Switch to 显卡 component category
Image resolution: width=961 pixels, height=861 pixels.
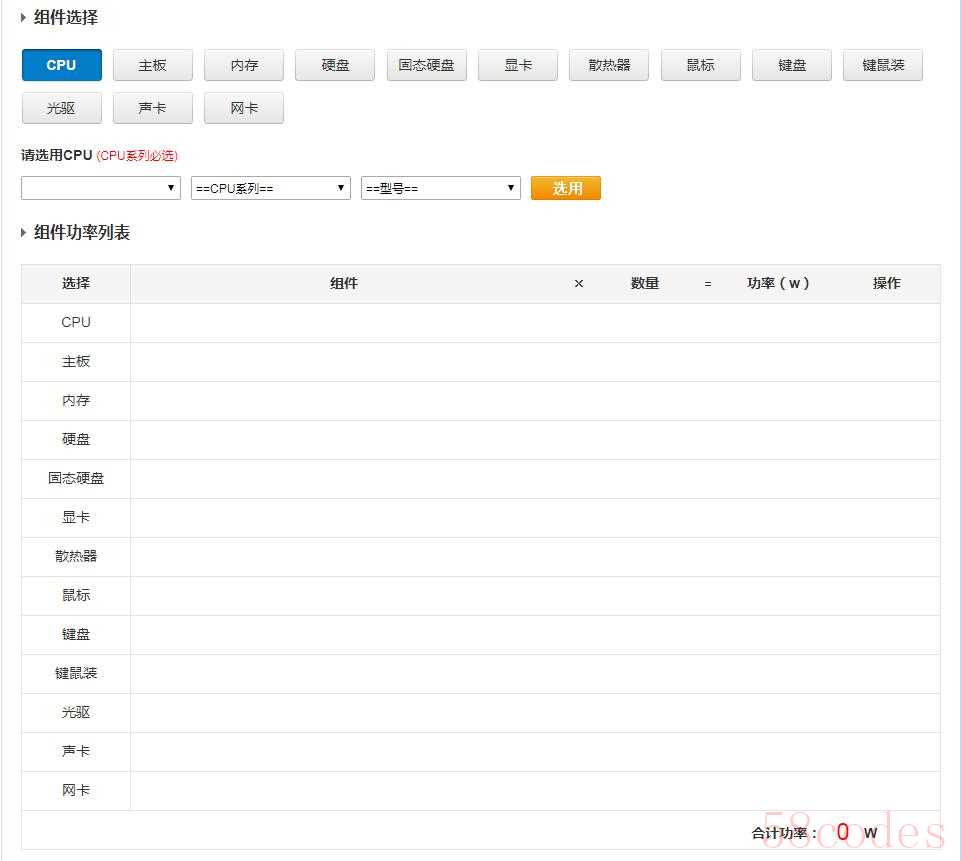point(518,65)
